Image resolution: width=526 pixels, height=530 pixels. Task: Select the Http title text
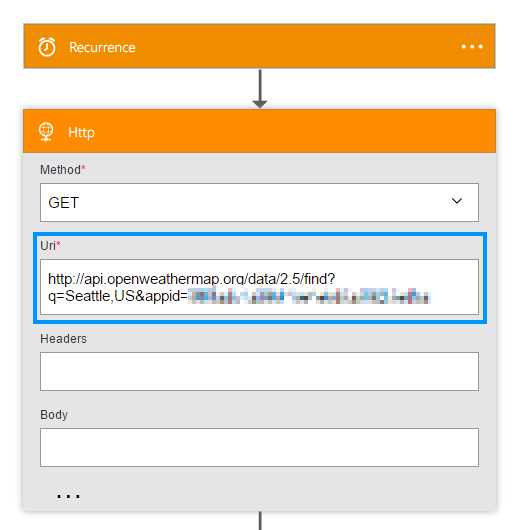(x=81, y=132)
